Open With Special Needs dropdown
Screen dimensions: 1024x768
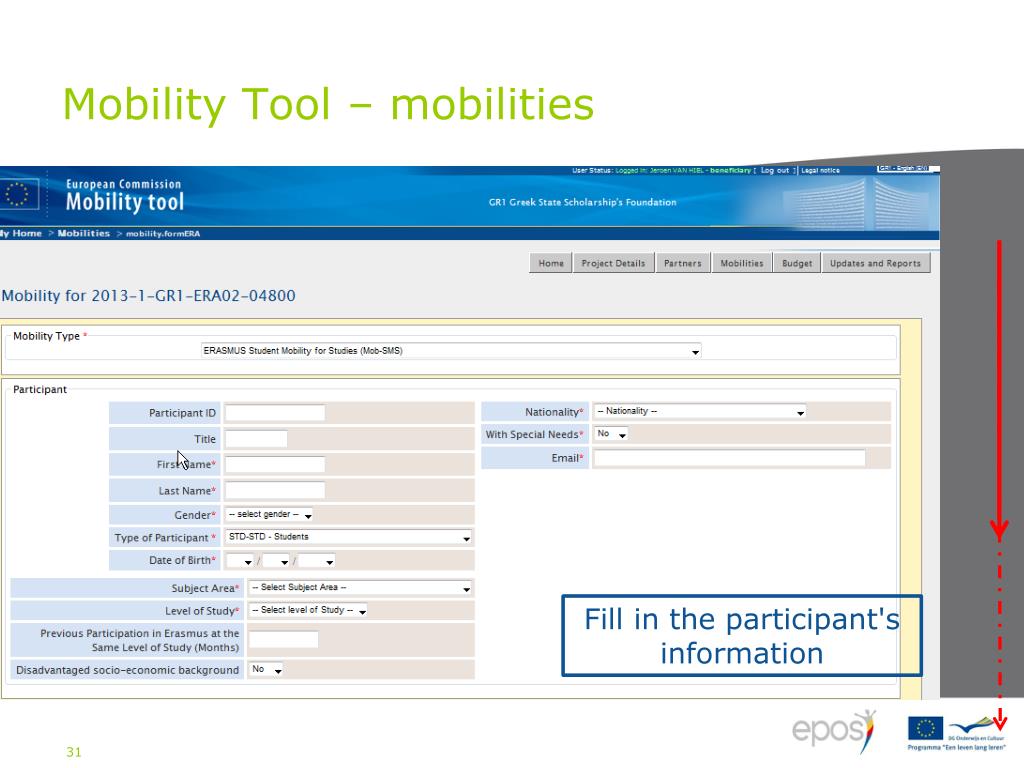[x=611, y=434]
